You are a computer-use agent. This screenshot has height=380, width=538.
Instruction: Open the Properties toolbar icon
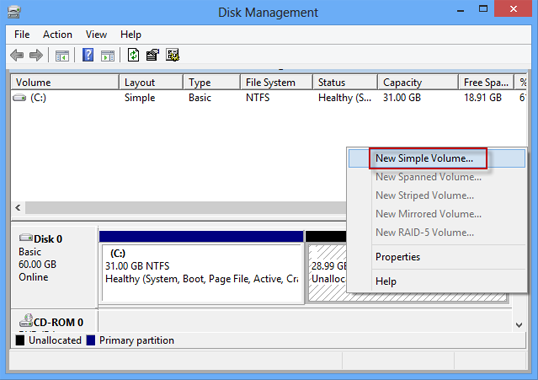click(152, 55)
